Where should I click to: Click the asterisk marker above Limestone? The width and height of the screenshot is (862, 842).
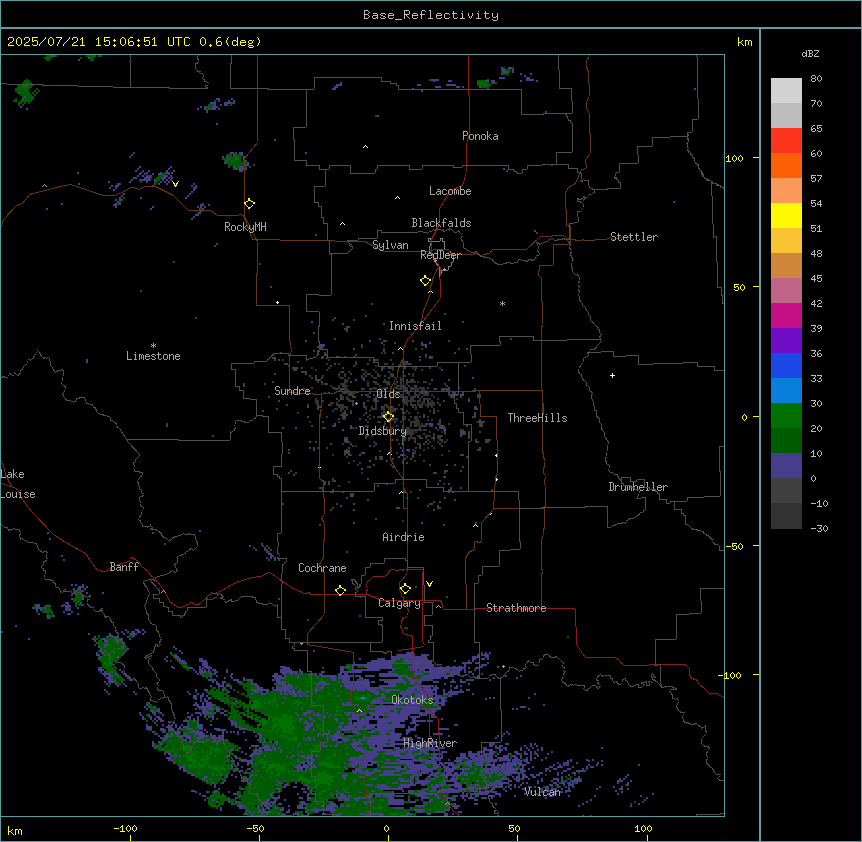pyautogui.click(x=153, y=346)
